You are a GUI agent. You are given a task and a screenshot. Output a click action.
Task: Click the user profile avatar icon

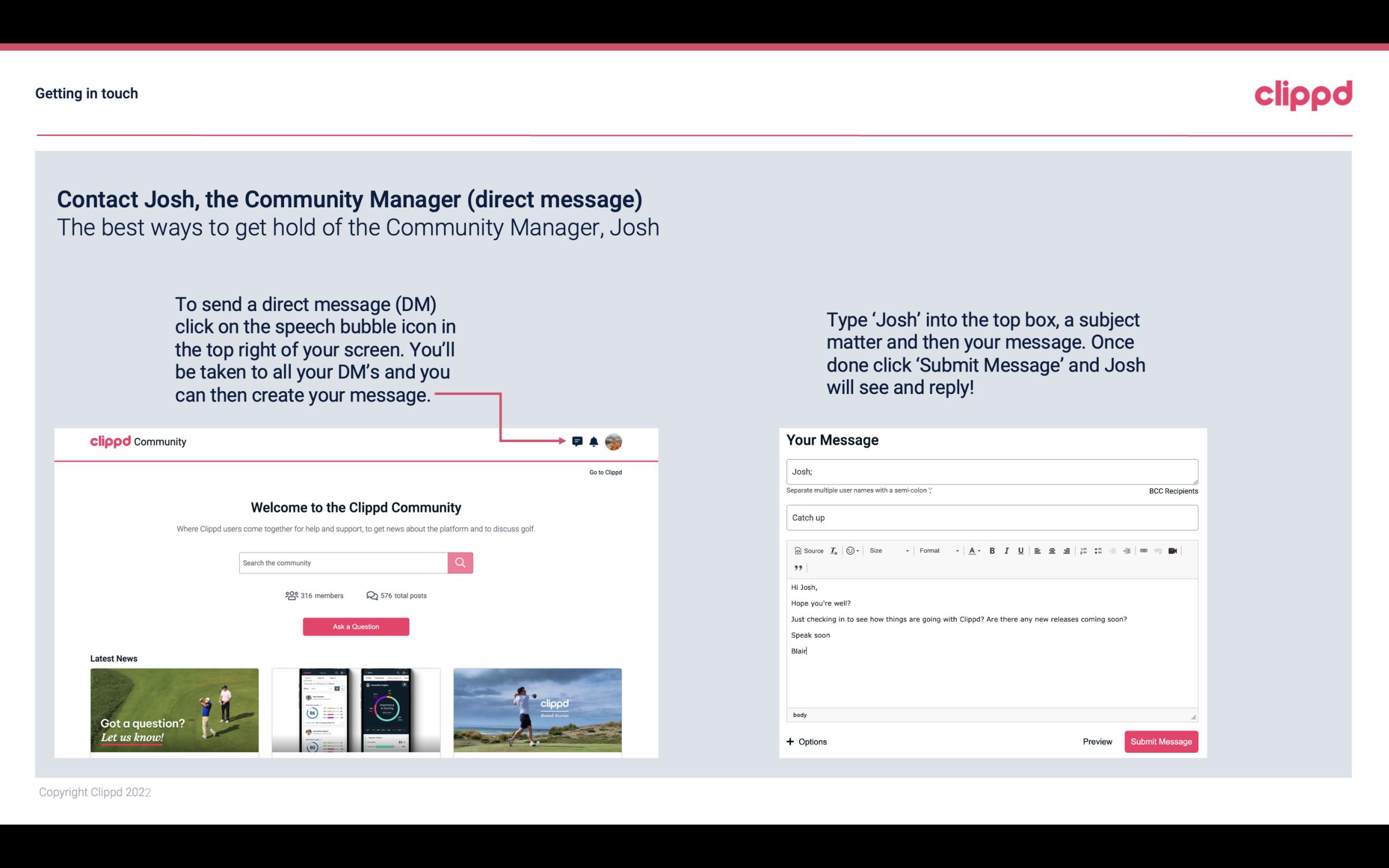(613, 441)
